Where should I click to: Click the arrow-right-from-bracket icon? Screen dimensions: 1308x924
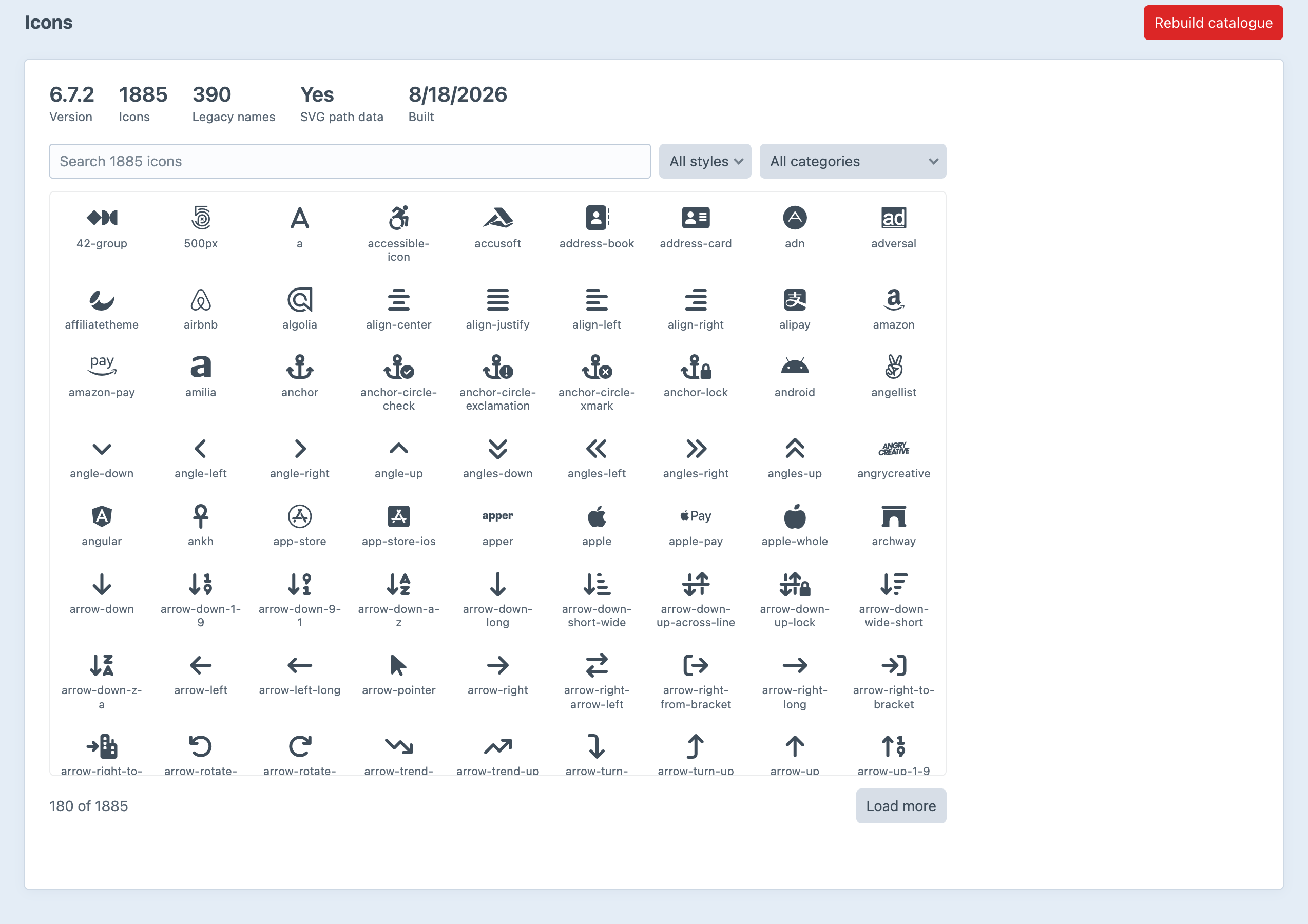tap(696, 665)
